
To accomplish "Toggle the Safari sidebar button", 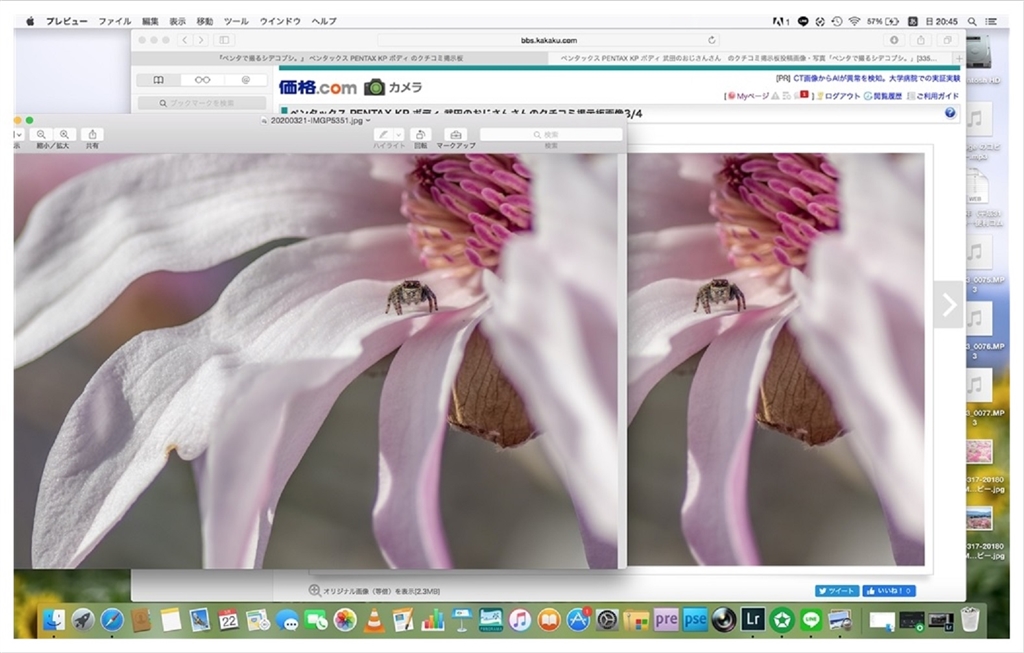I will 224,40.
